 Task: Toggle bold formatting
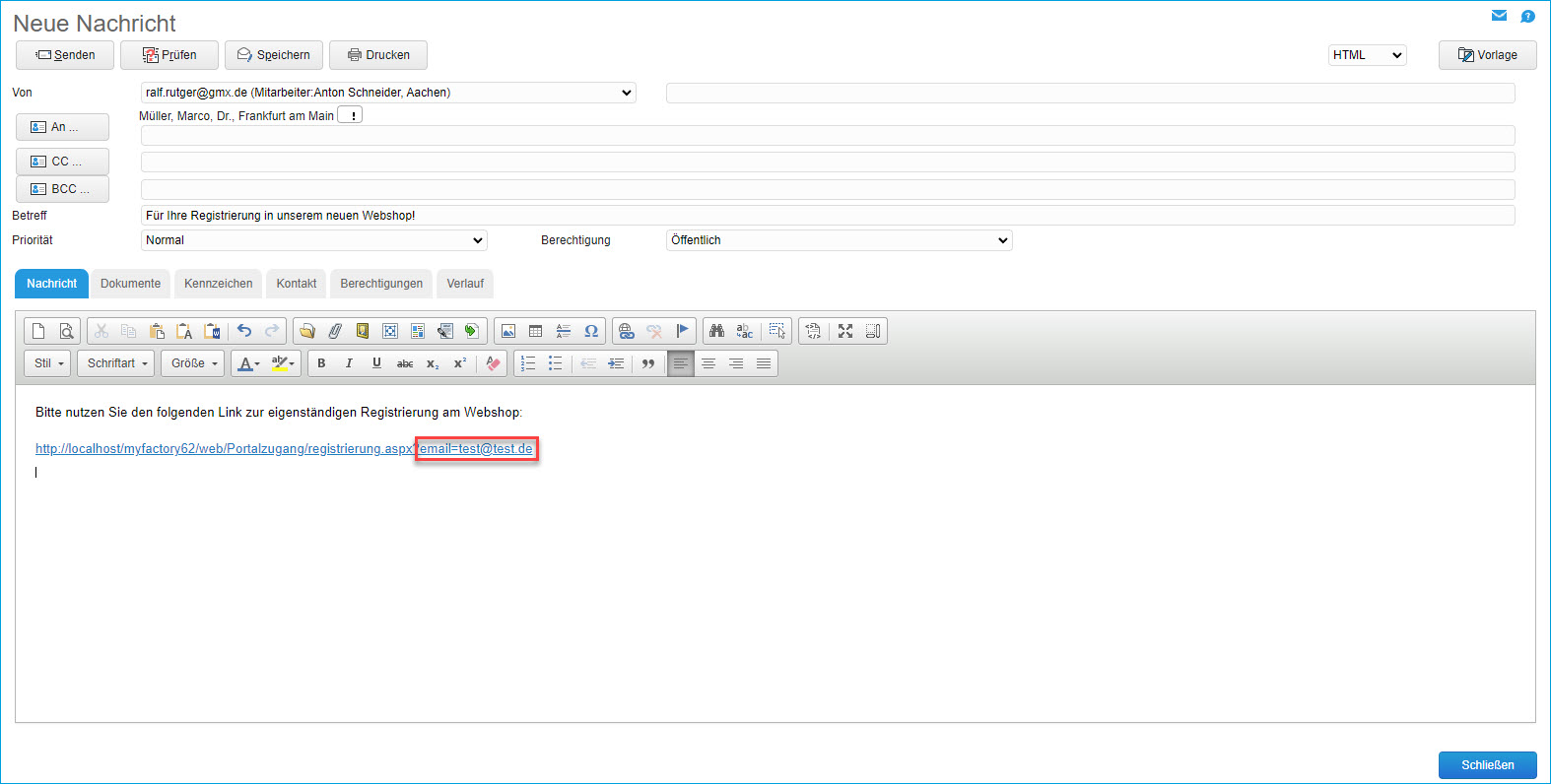point(321,363)
